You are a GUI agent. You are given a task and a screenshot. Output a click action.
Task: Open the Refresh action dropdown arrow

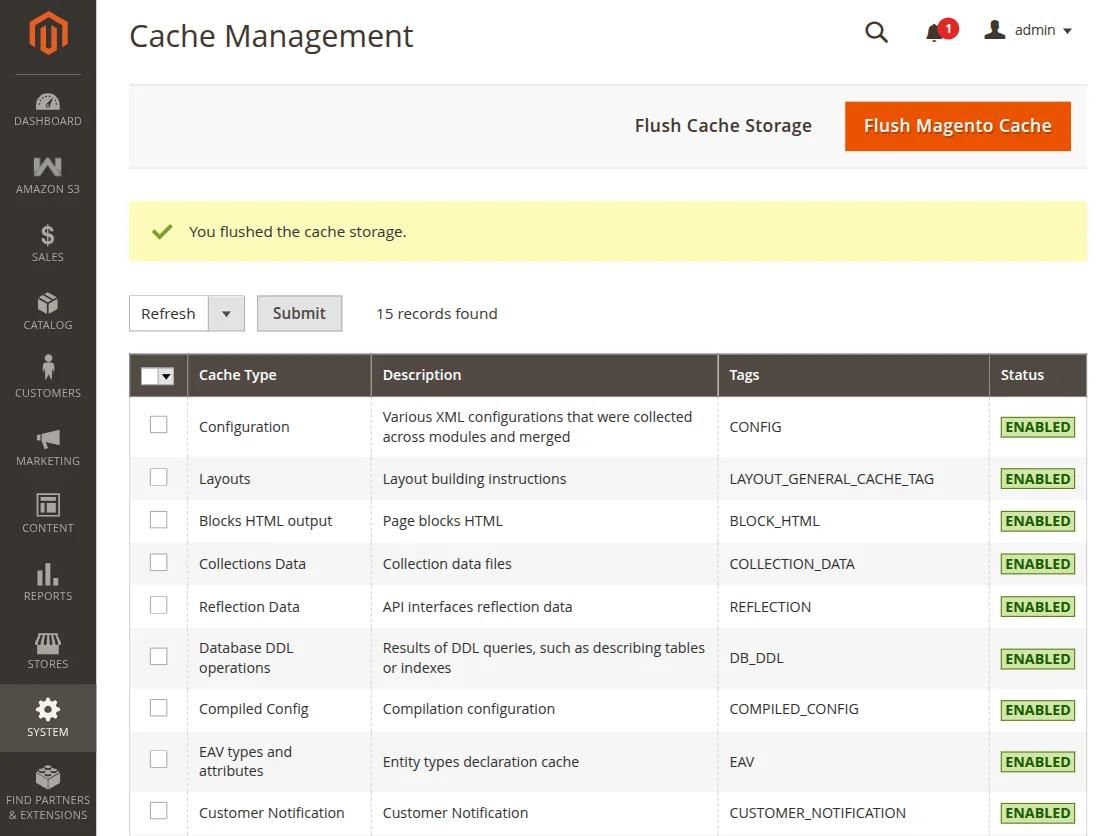227,313
